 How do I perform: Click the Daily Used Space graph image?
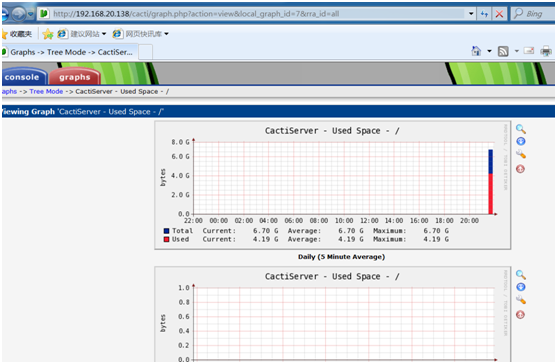click(x=332, y=185)
